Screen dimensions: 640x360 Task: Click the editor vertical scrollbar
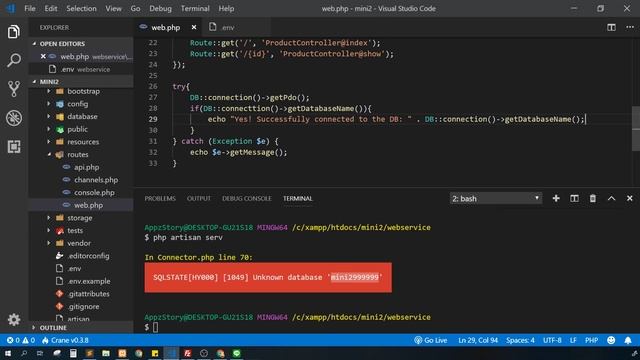(636, 128)
